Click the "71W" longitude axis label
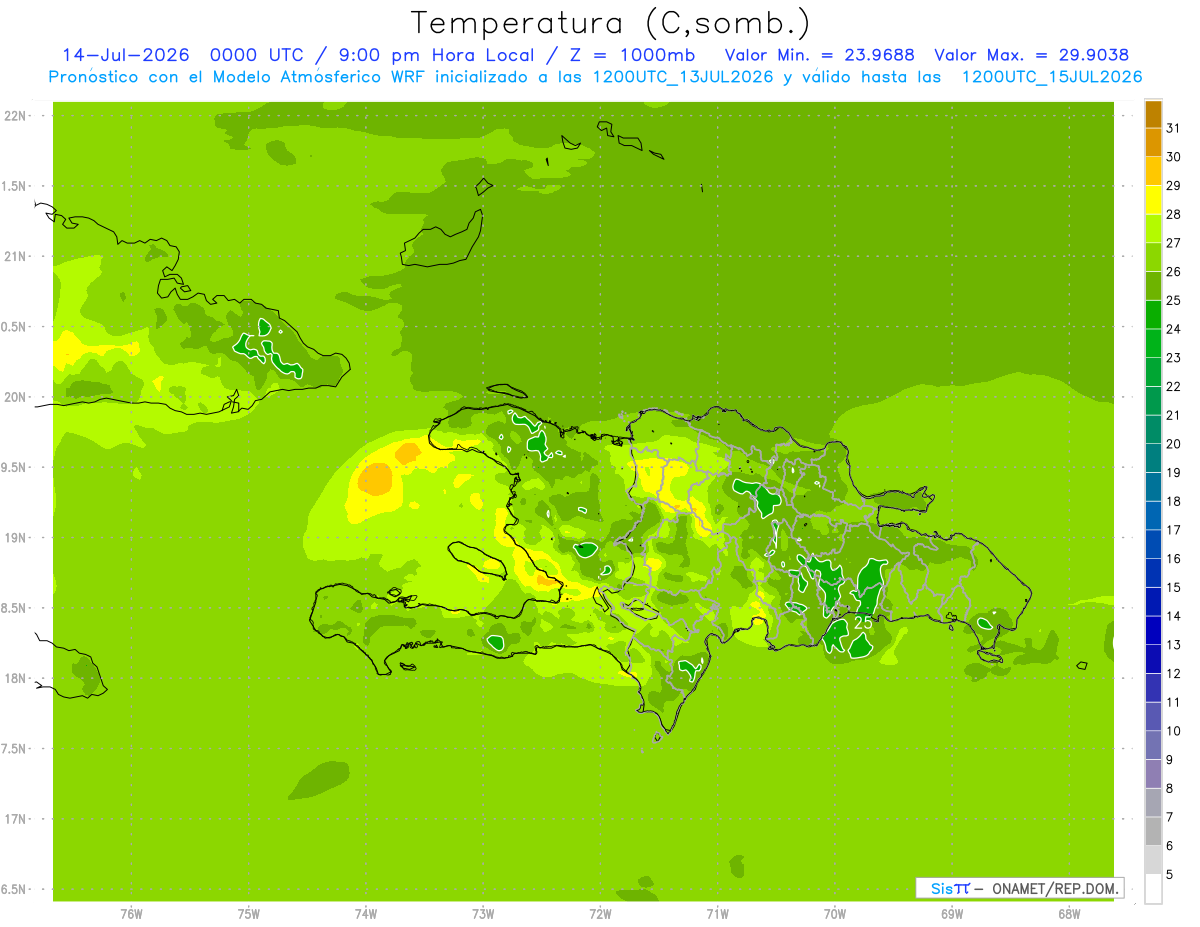This screenshot has height=927, width=1200. [717, 915]
